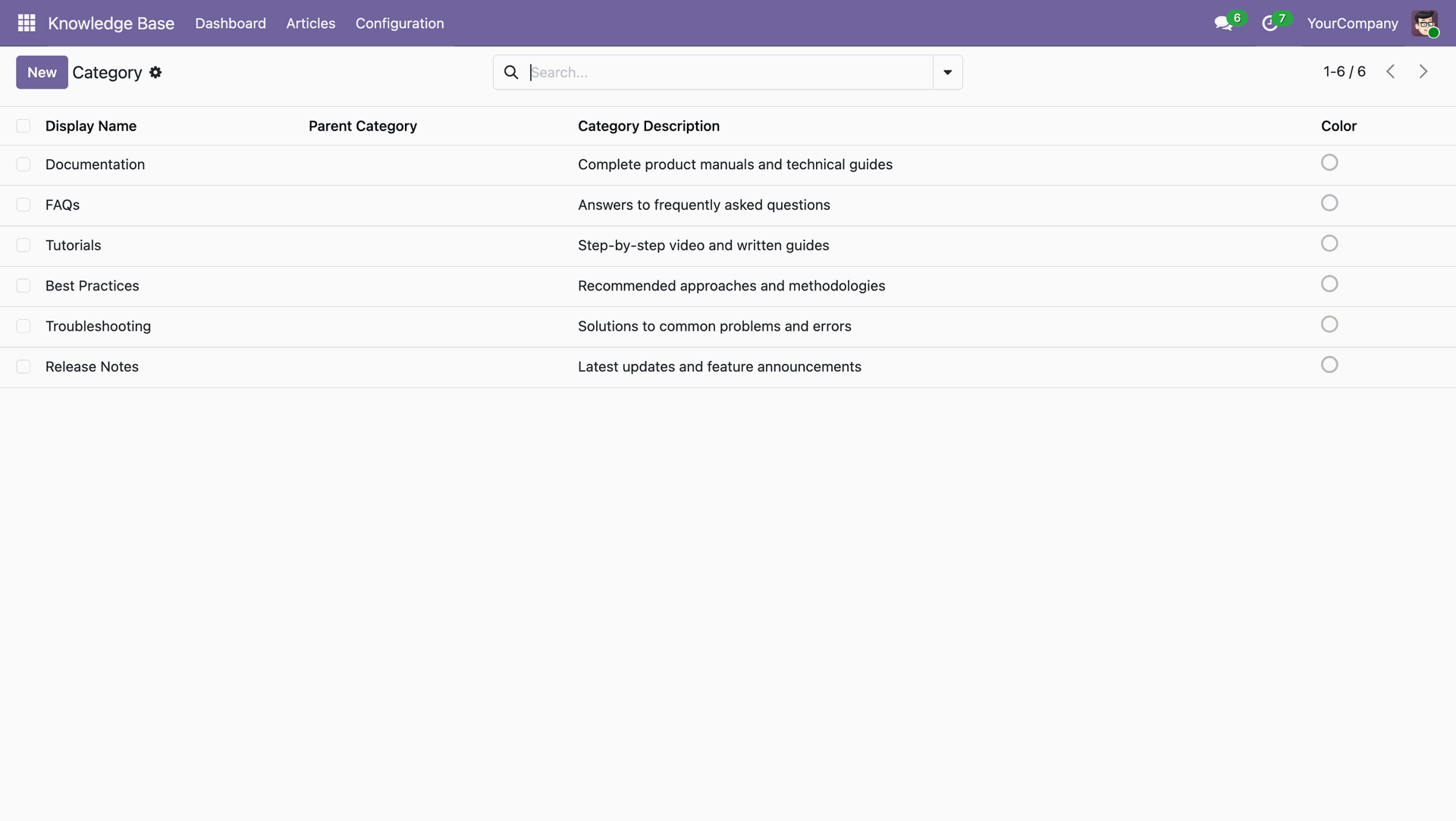The height and width of the screenshot is (821, 1456).
Task: Open the Articles menu
Action: (x=310, y=24)
